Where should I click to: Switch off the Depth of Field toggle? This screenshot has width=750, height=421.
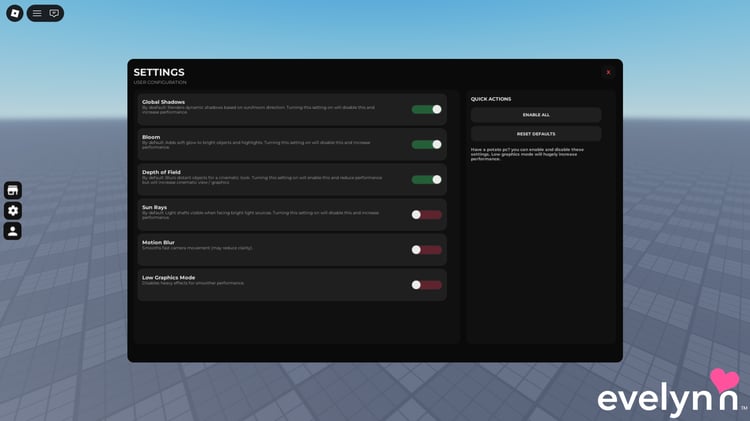[427, 179]
